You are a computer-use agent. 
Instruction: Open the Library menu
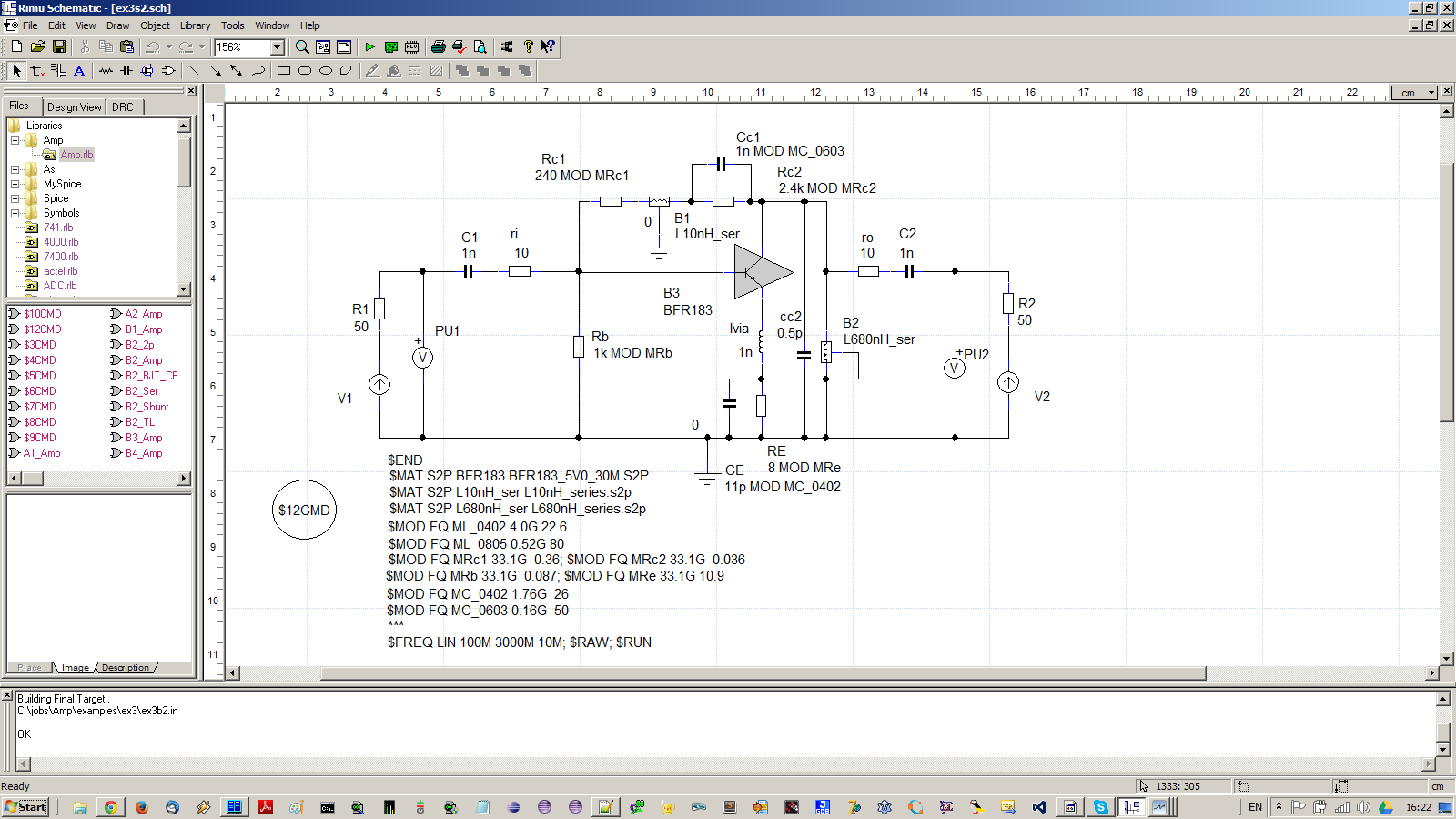tap(194, 25)
